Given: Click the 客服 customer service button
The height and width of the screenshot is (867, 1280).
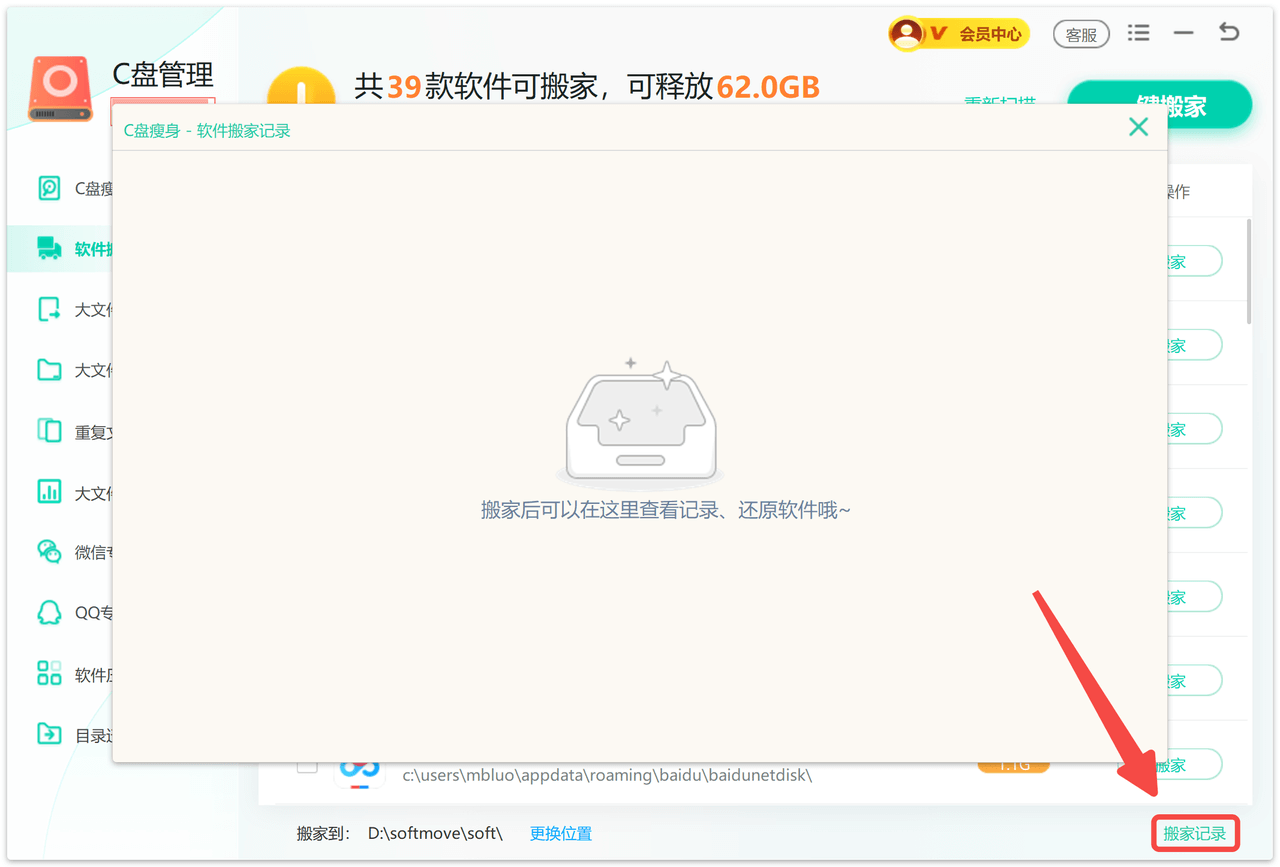Looking at the screenshot, I should point(1081,34).
